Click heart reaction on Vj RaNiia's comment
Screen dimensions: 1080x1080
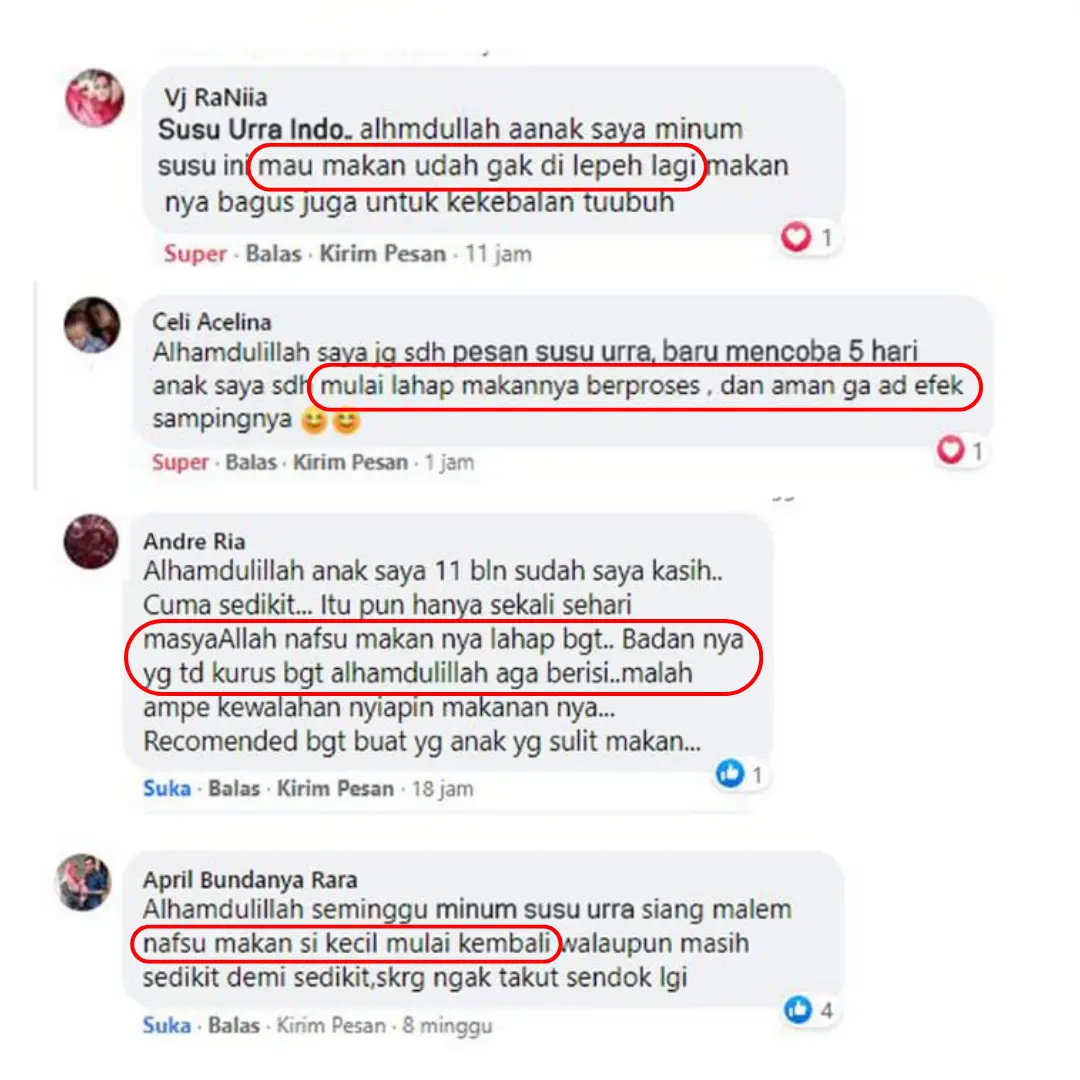(796, 237)
